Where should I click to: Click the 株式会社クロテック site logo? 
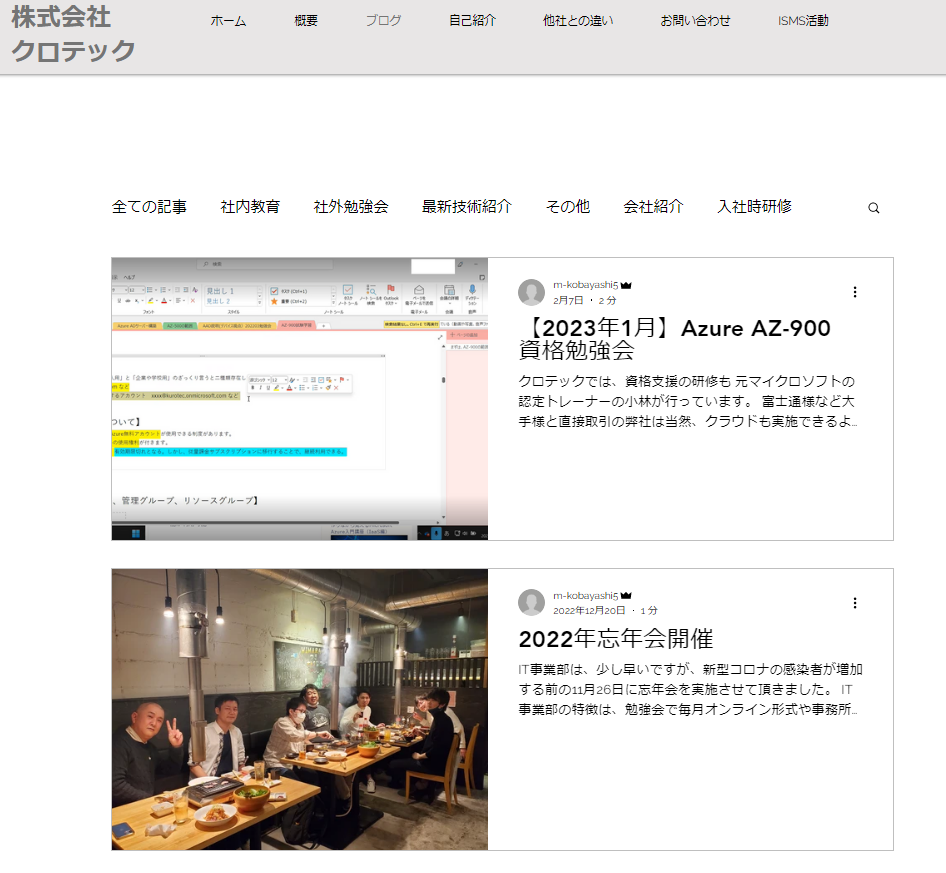73,34
